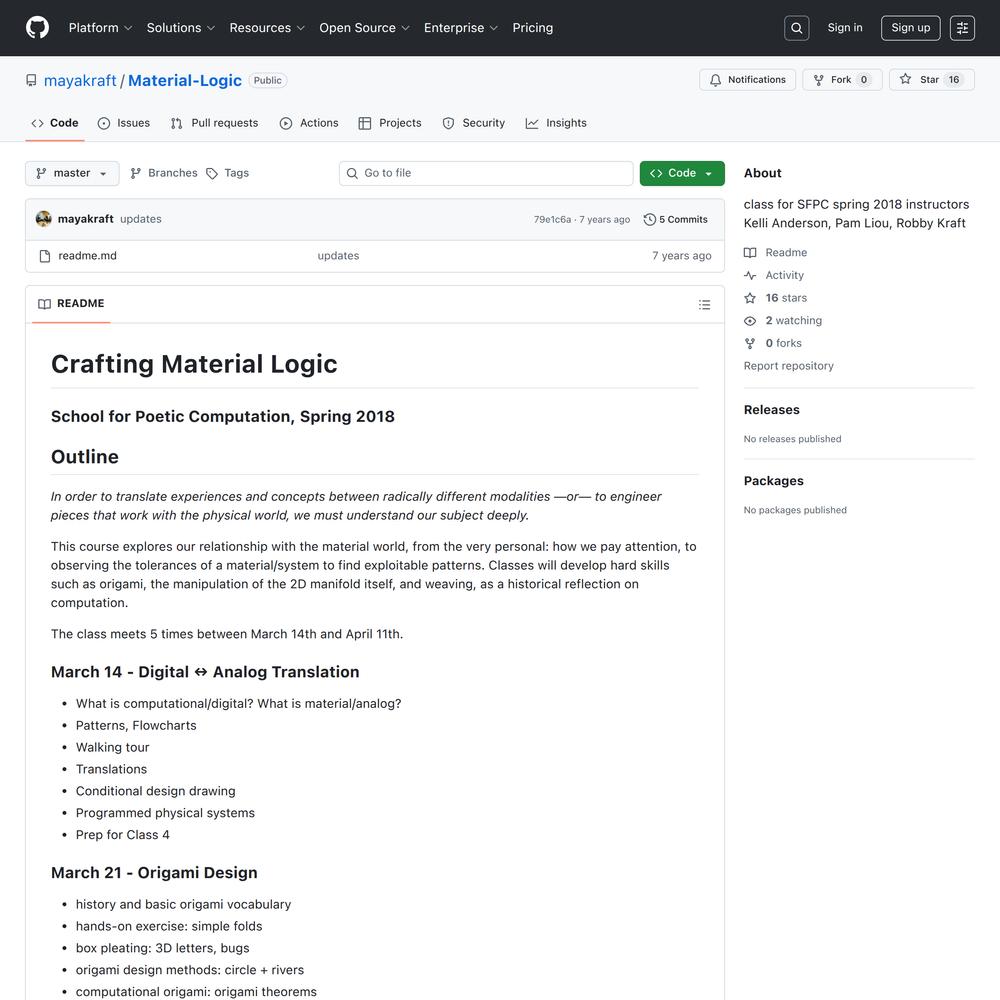1000x1000 pixels.
Task: Click the Report repository link
Action: click(788, 366)
